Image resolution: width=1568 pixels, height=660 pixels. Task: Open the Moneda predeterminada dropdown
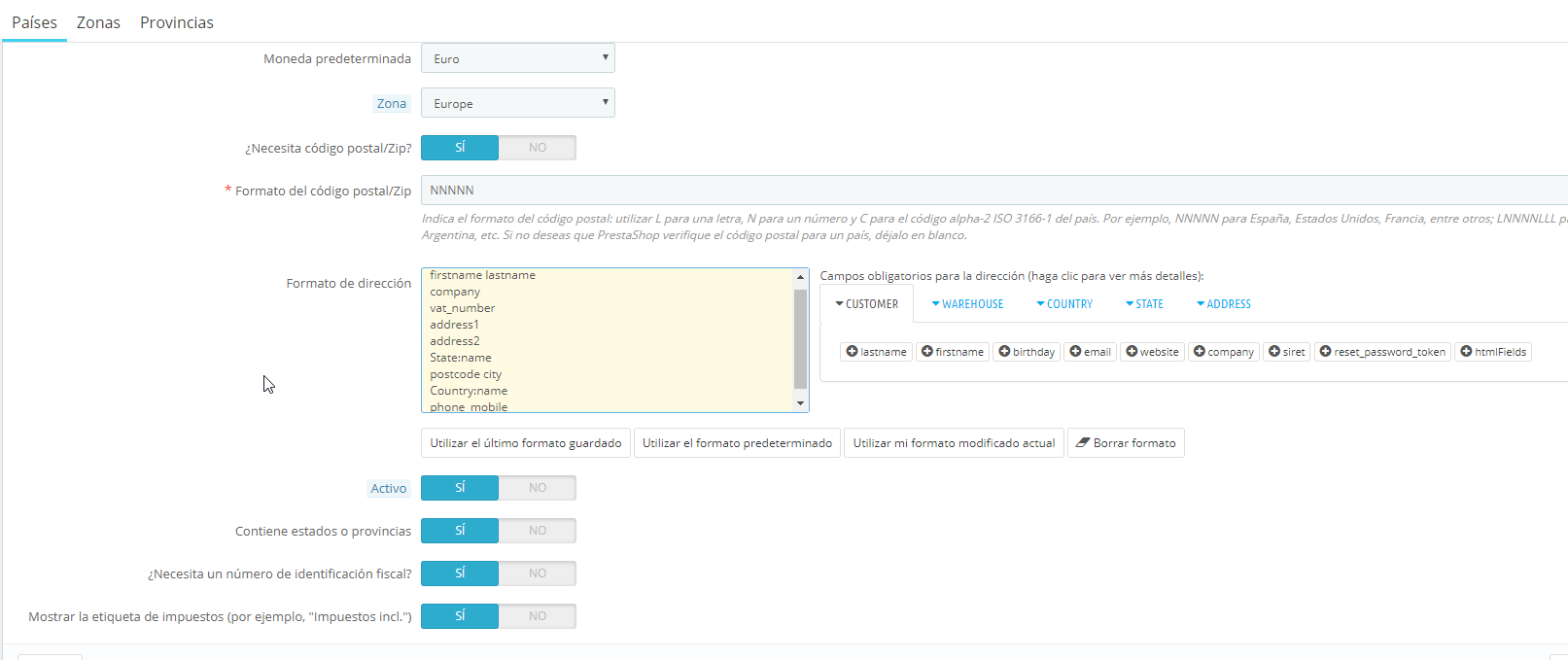[x=517, y=58]
